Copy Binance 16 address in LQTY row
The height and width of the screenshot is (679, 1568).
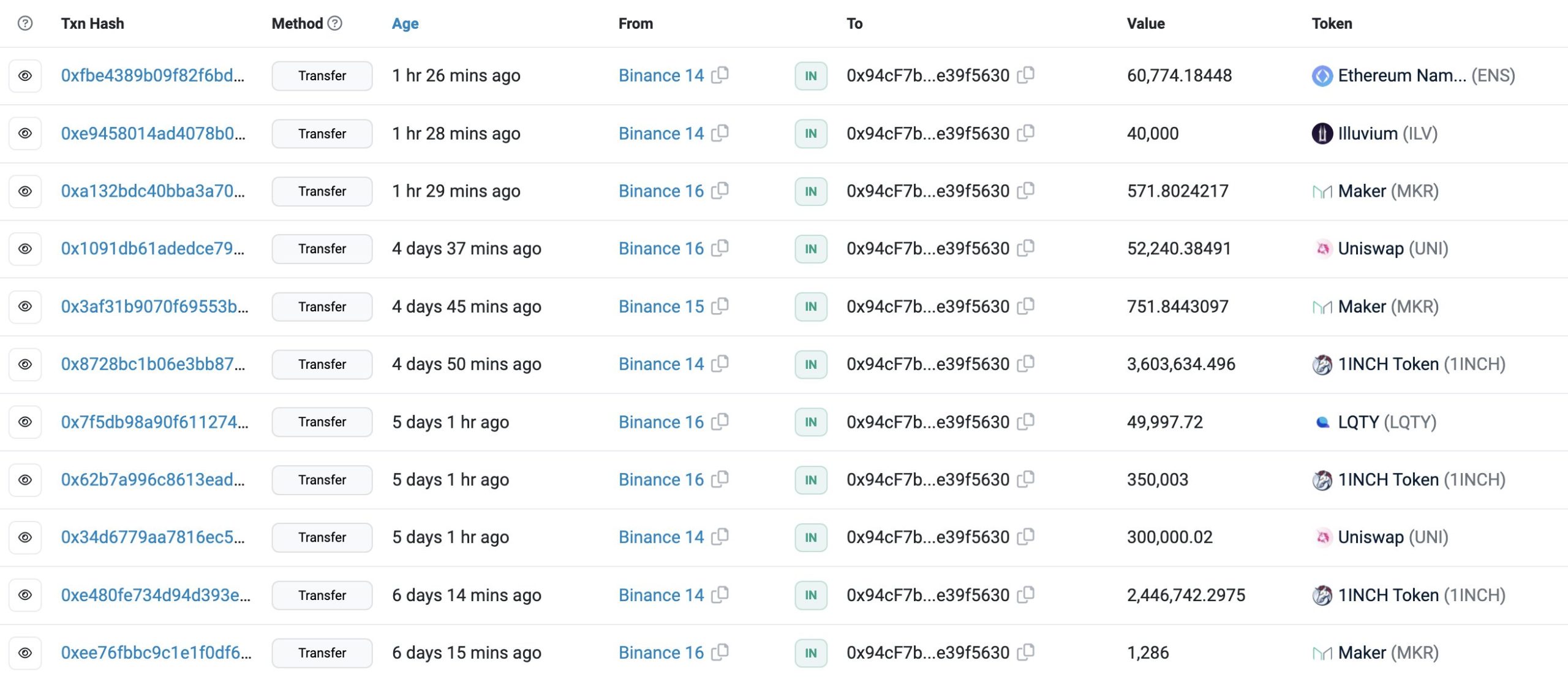click(x=720, y=422)
